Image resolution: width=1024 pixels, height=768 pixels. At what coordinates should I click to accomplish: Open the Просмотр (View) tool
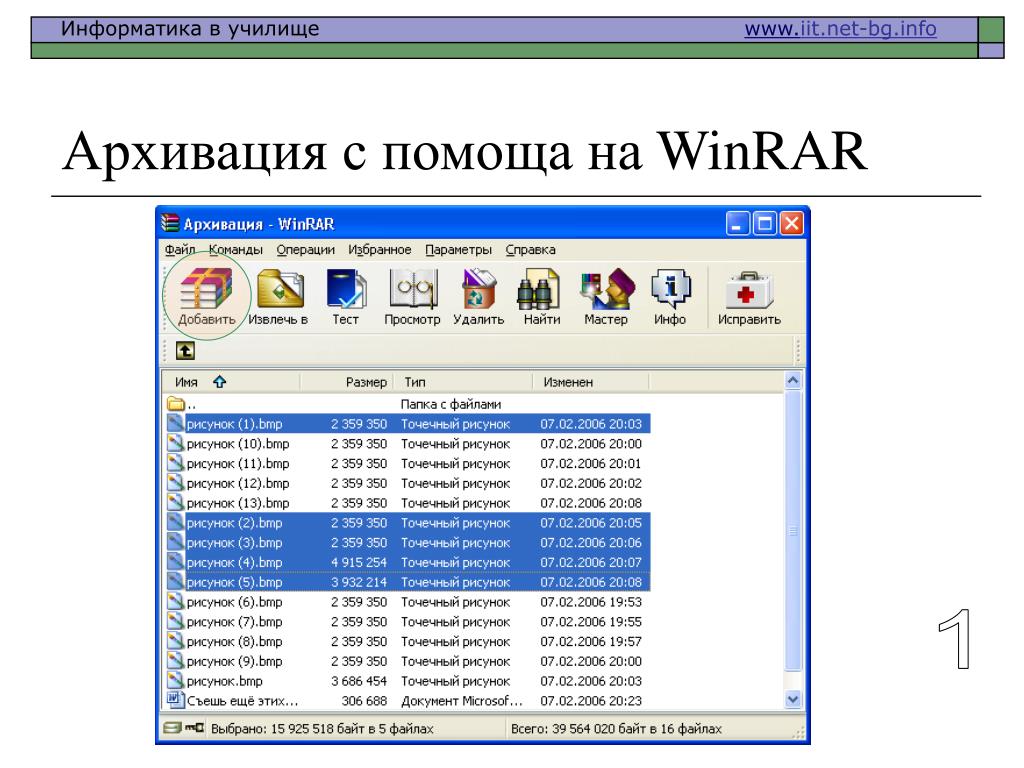coord(412,297)
